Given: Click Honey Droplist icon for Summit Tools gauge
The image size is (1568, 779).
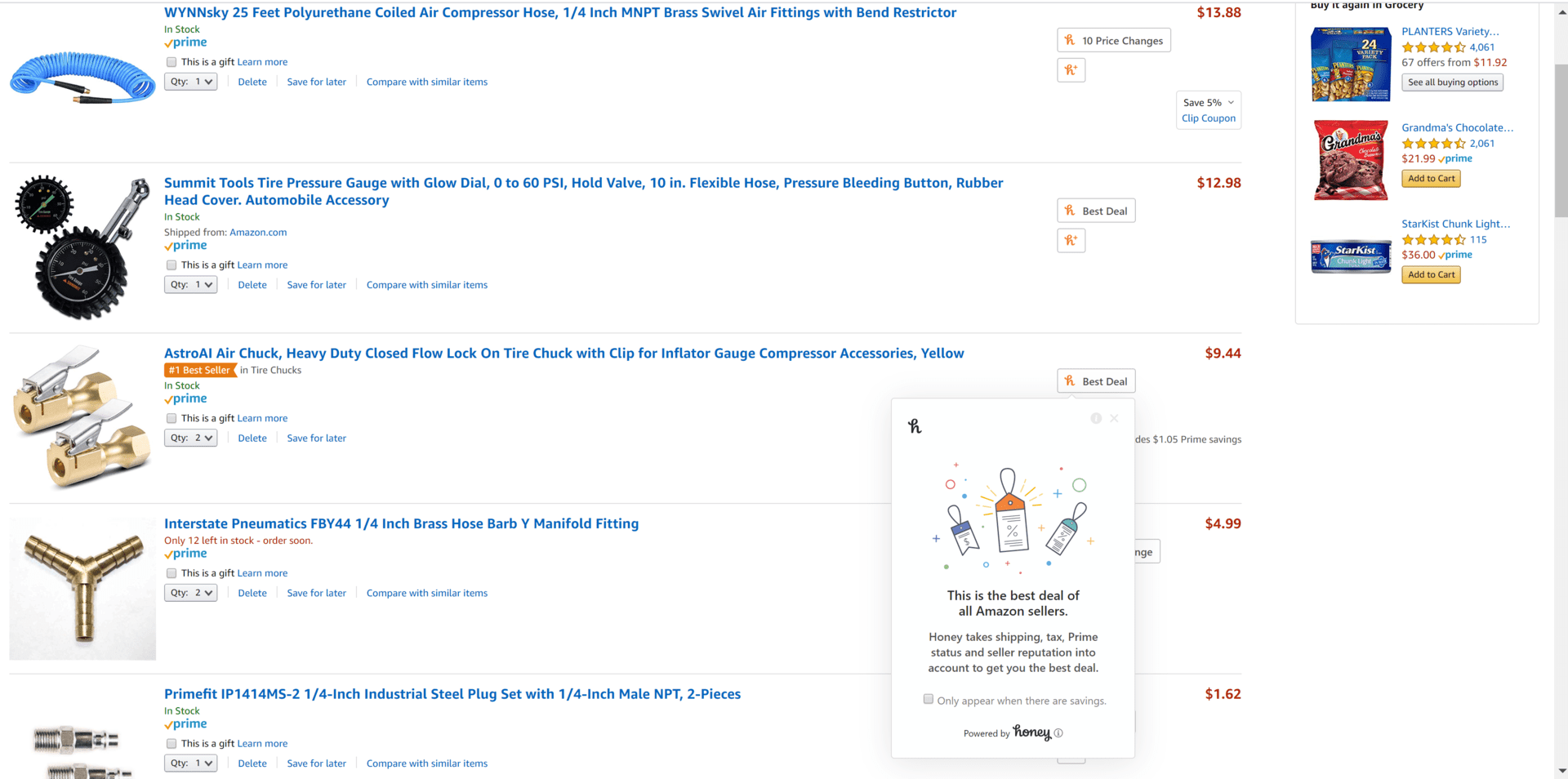Looking at the screenshot, I should click(1071, 241).
